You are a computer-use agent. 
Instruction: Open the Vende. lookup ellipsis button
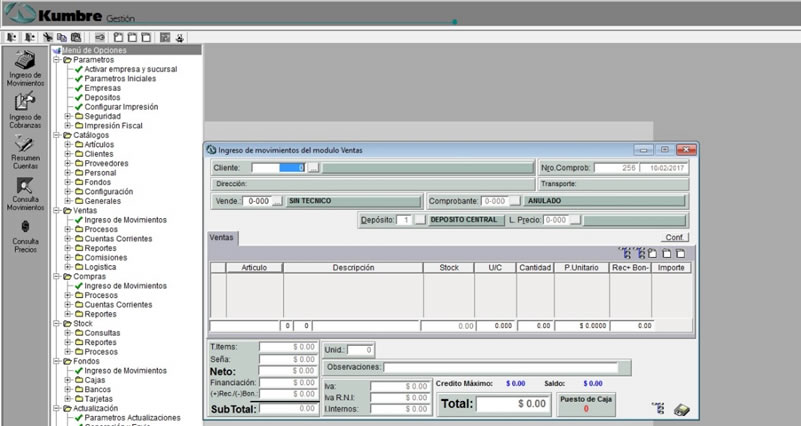tap(277, 201)
